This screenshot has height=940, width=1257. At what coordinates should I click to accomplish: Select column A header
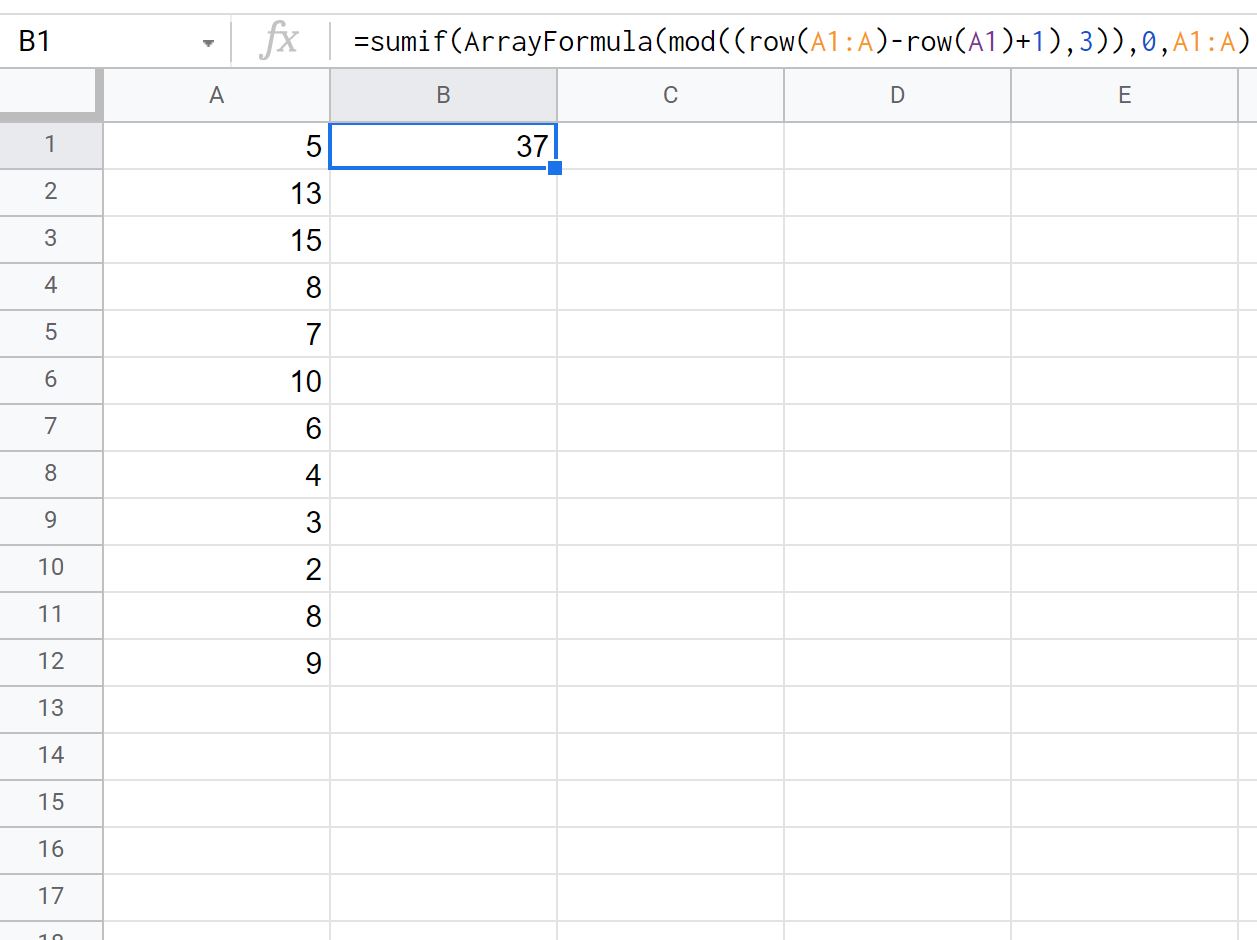tap(216, 96)
